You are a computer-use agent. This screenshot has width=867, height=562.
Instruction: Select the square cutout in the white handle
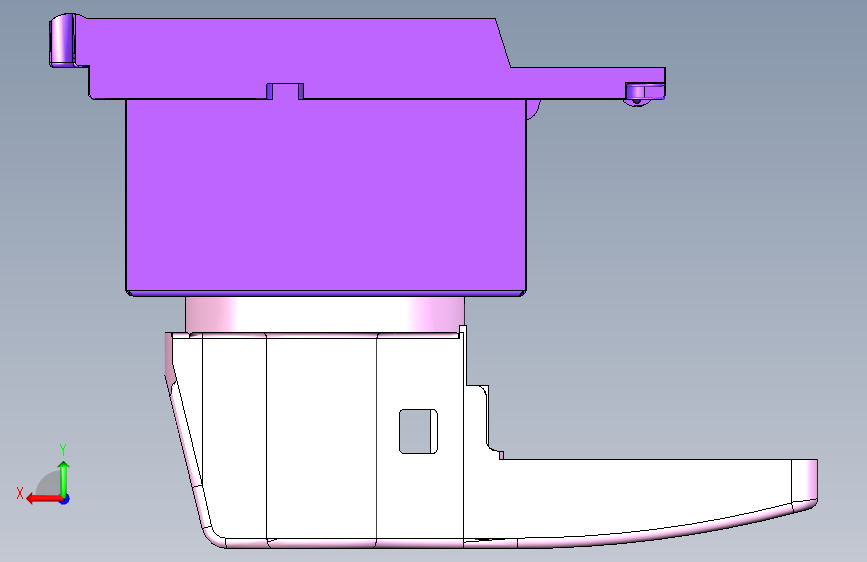click(418, 431)
